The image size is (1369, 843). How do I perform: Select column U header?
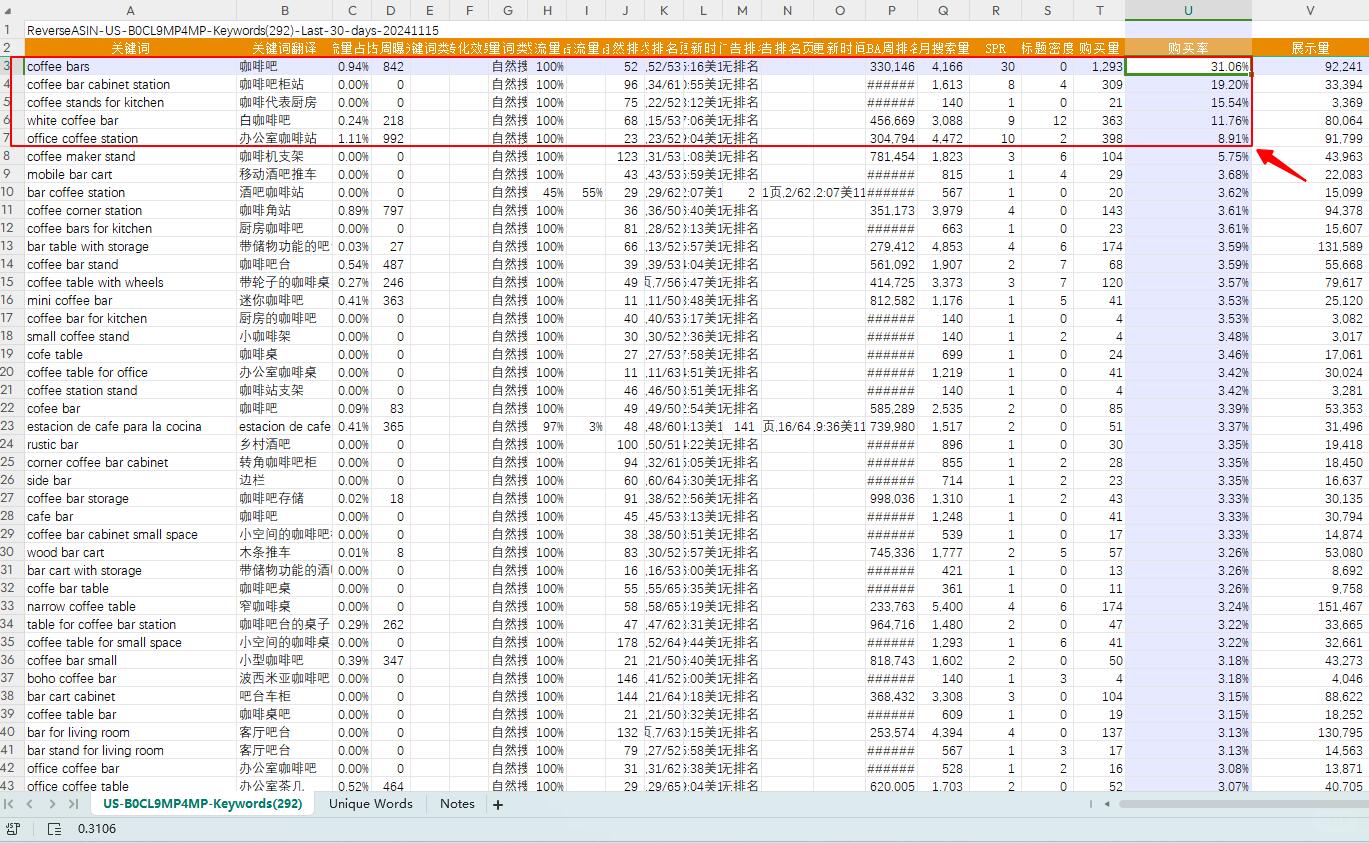[x=1188, y=10]
